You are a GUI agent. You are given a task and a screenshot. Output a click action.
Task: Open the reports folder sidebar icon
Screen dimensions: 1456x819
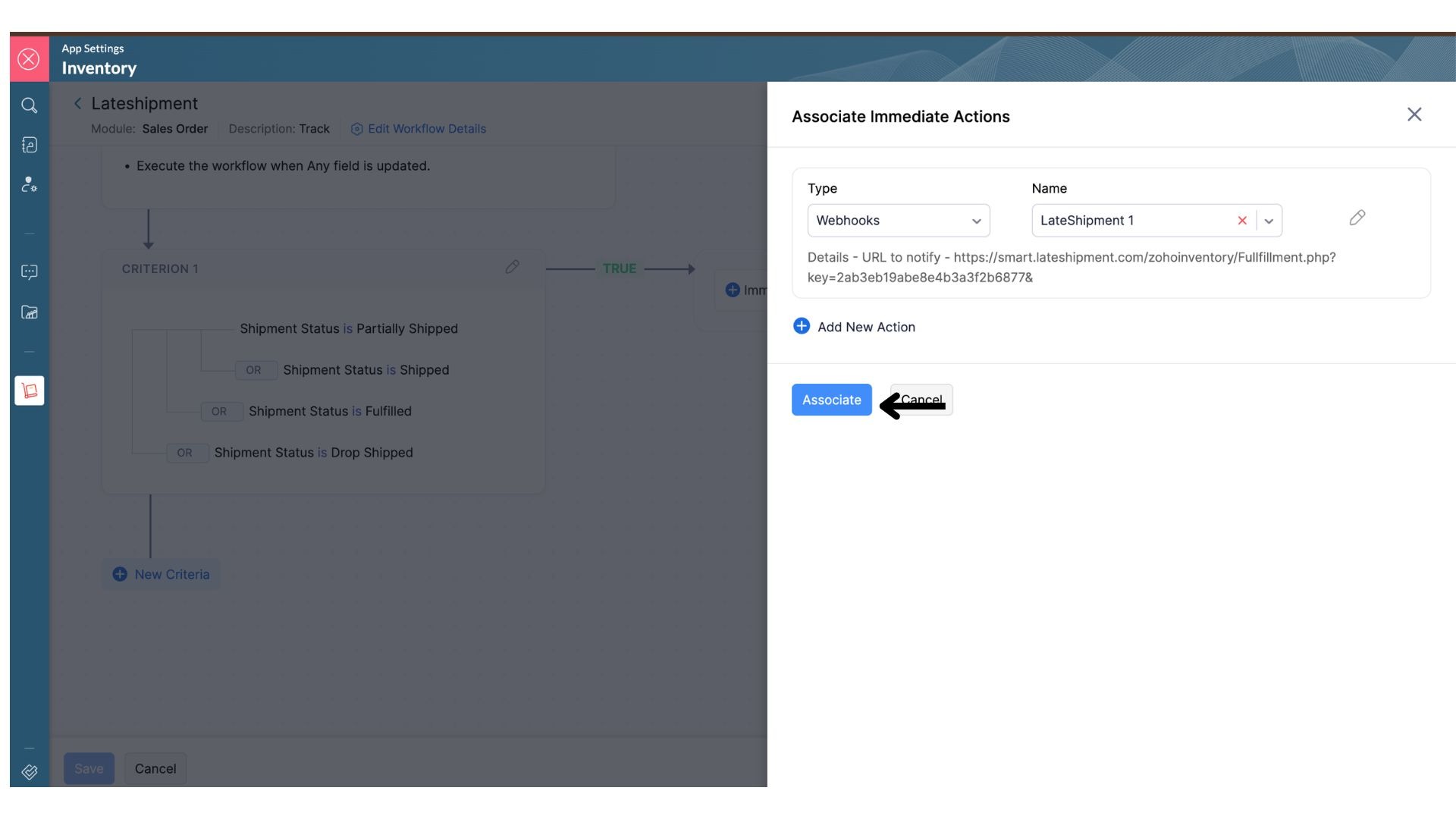pos(29,312)
